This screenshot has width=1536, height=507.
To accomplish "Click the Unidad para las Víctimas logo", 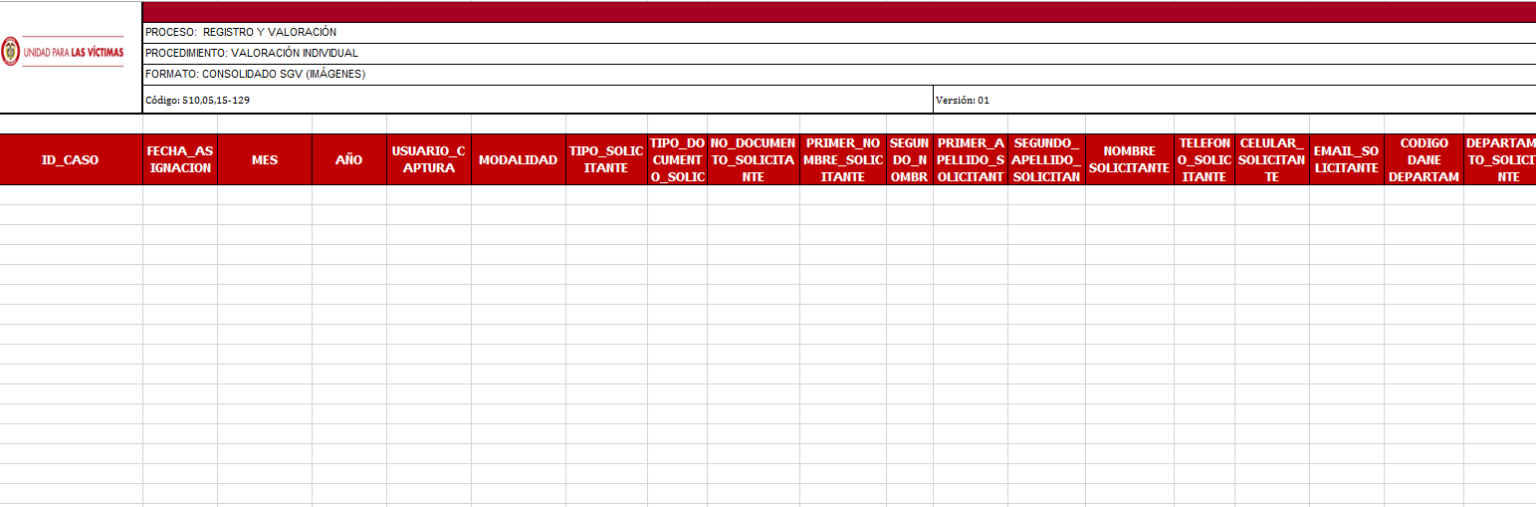I will (x=70, y=52).
